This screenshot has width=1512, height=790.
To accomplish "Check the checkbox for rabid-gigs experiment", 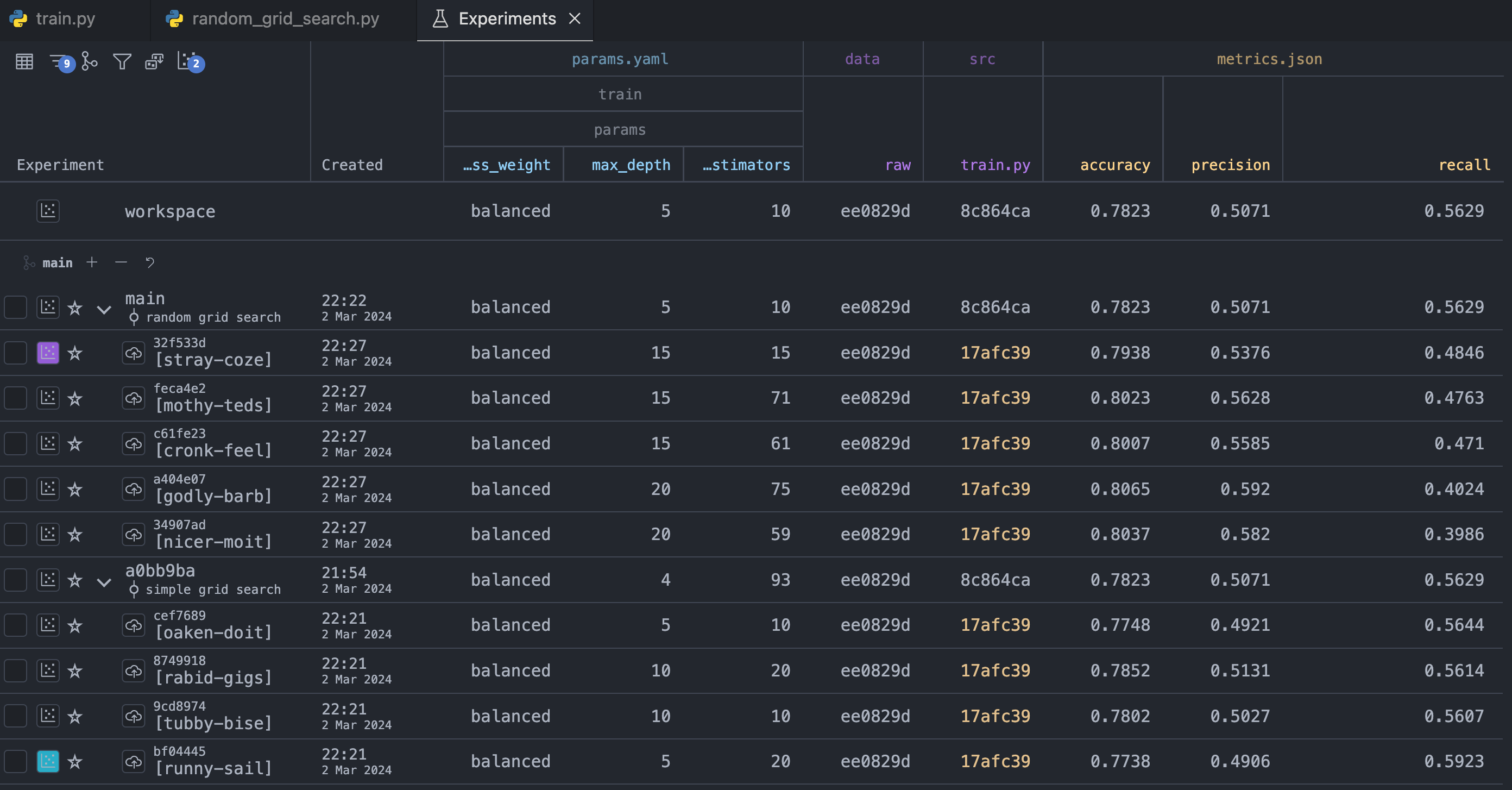I will pos(16,670).
